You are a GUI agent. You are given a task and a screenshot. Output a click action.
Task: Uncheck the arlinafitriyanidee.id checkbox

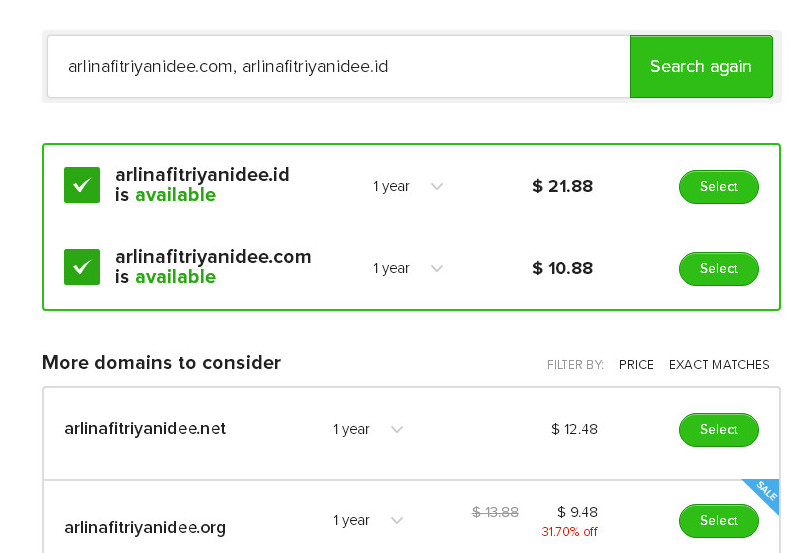(82, 185)
